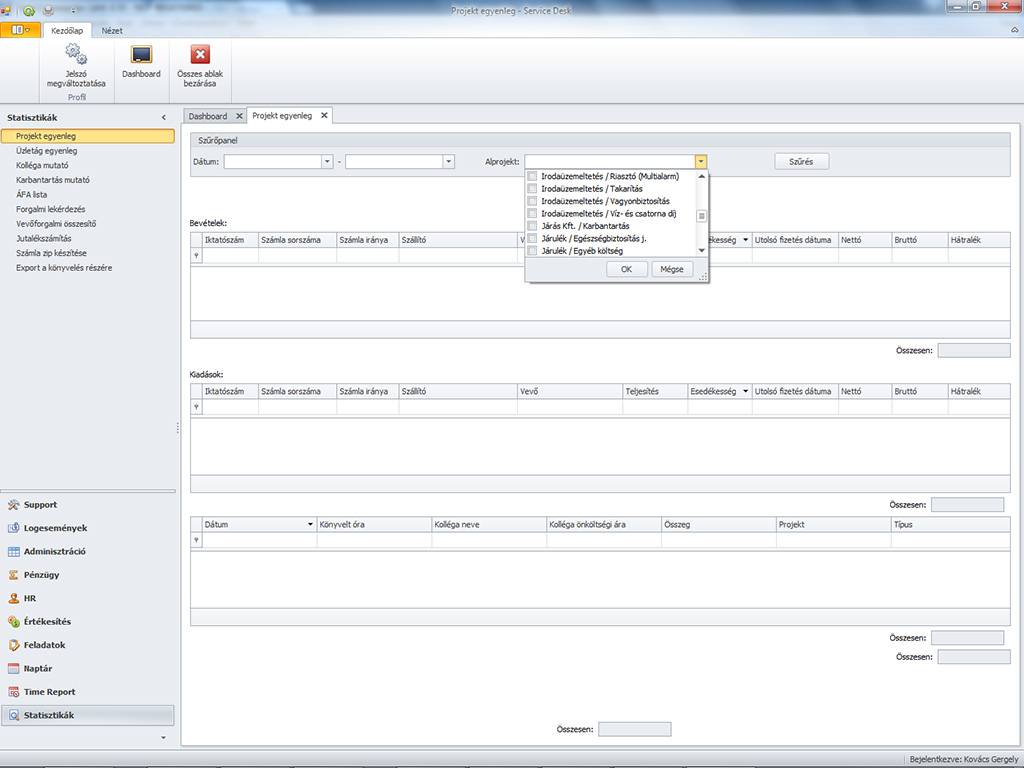Click scroll down arrow in Alprojekt list
Viewport: 1024px width, 768px height.
pos(702,251)
